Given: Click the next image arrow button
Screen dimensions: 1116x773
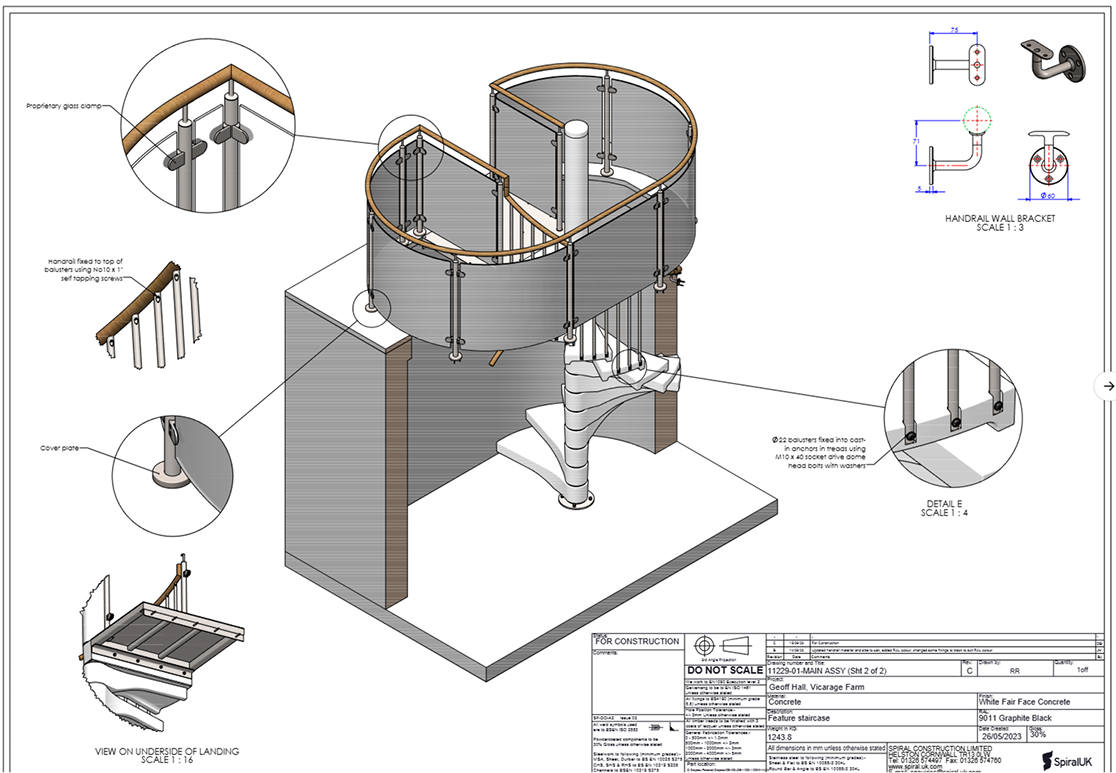Looking at the screenshot, I should pos(1105,385).
